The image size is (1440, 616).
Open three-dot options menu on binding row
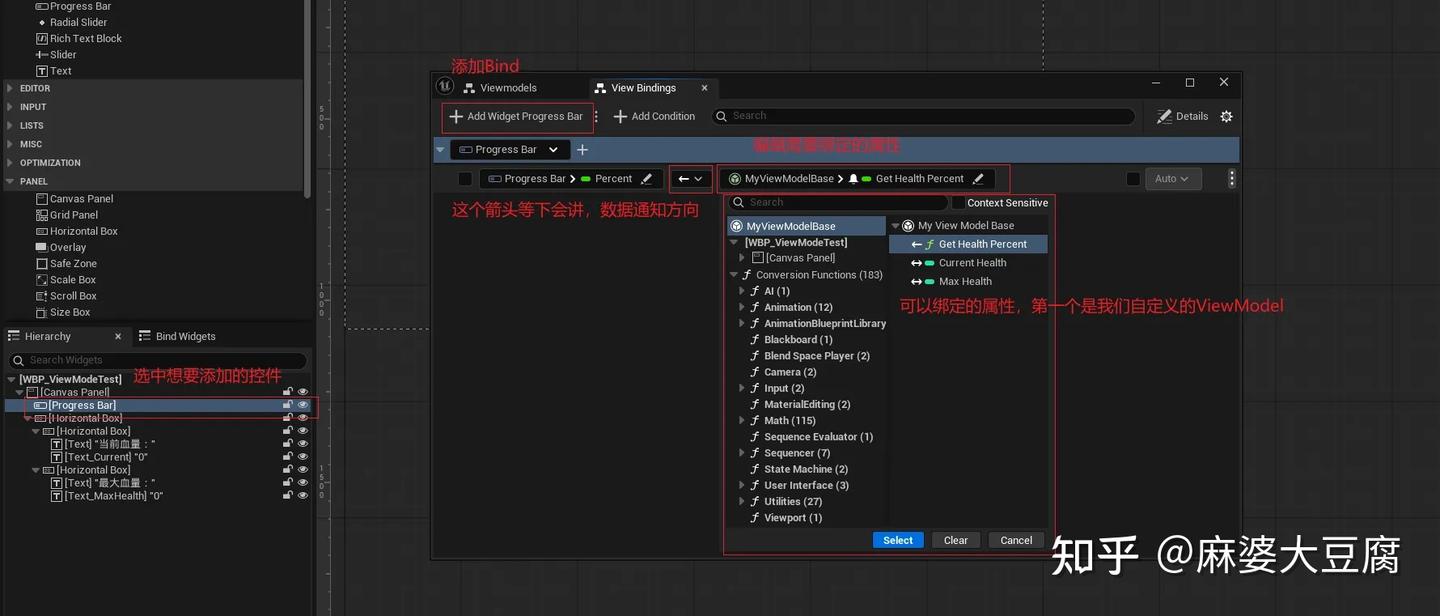tap(1231, 179)
